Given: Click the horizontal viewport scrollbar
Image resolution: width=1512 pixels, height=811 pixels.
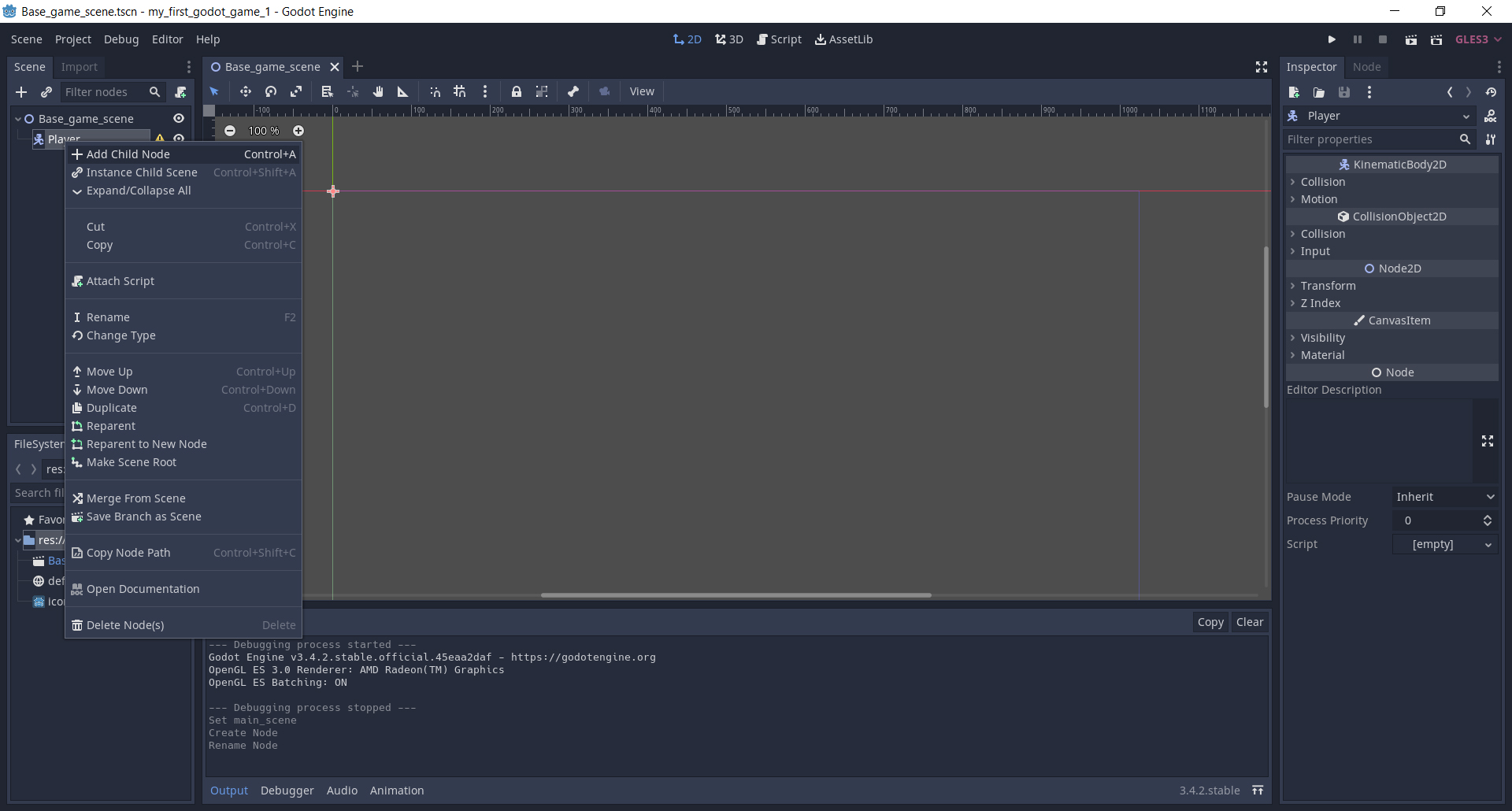Looking at the screenshot, I should pos(736,595).
